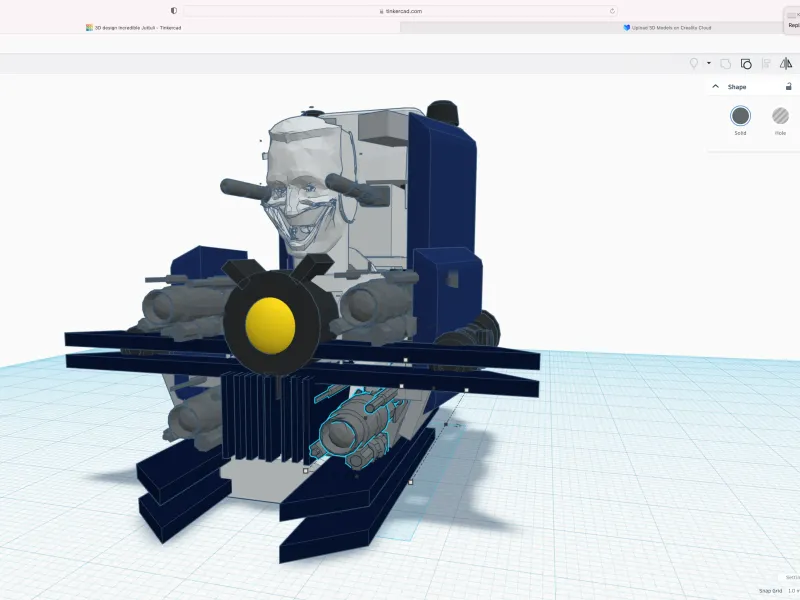Toggle the Shape lock icon
The height and width of the screenshot is (600, 800).
point(788,87)
